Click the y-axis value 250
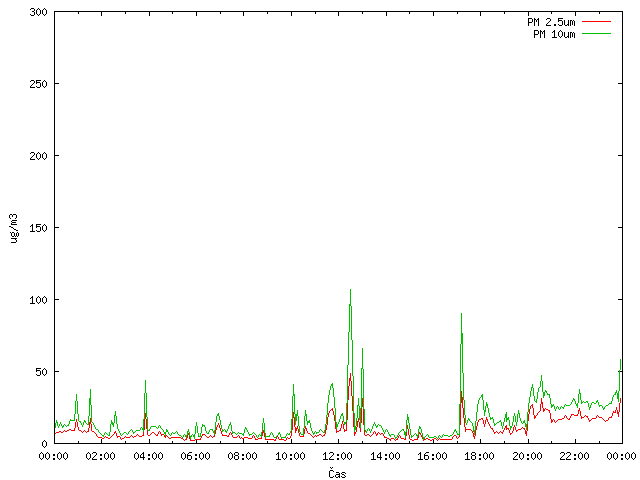The image size is (640, 480). coord(38,84)
